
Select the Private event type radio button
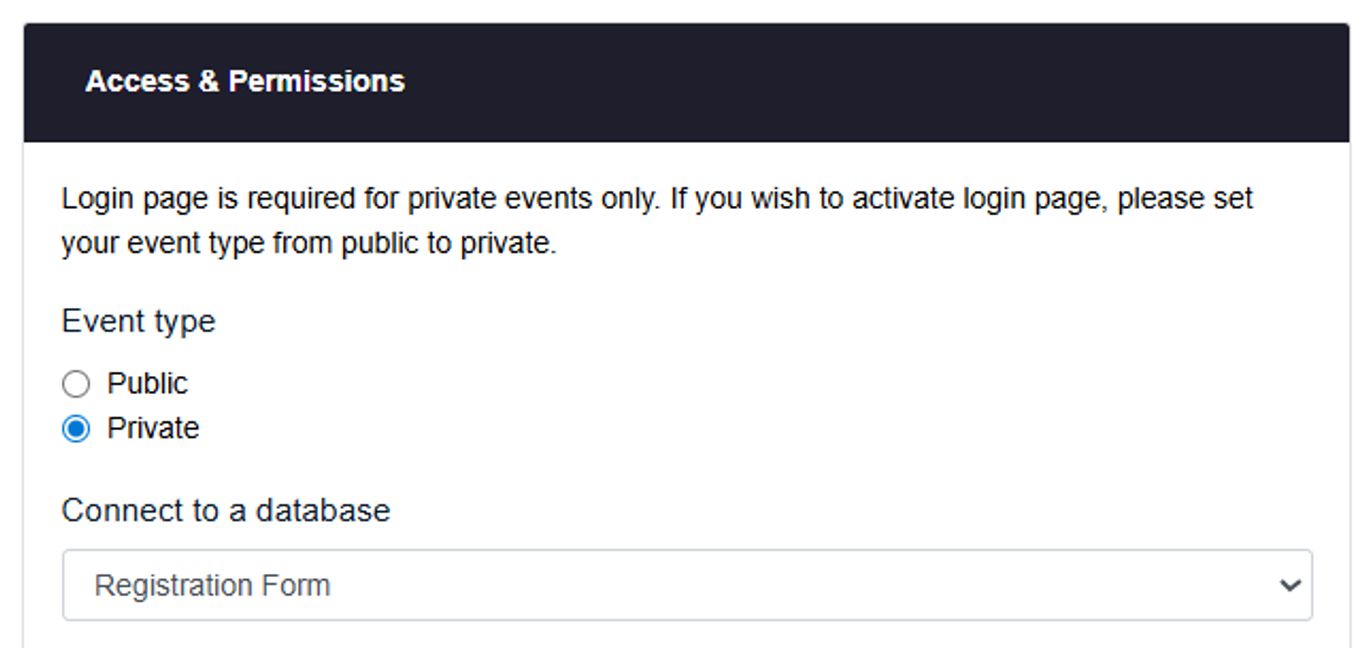point(76,429)
